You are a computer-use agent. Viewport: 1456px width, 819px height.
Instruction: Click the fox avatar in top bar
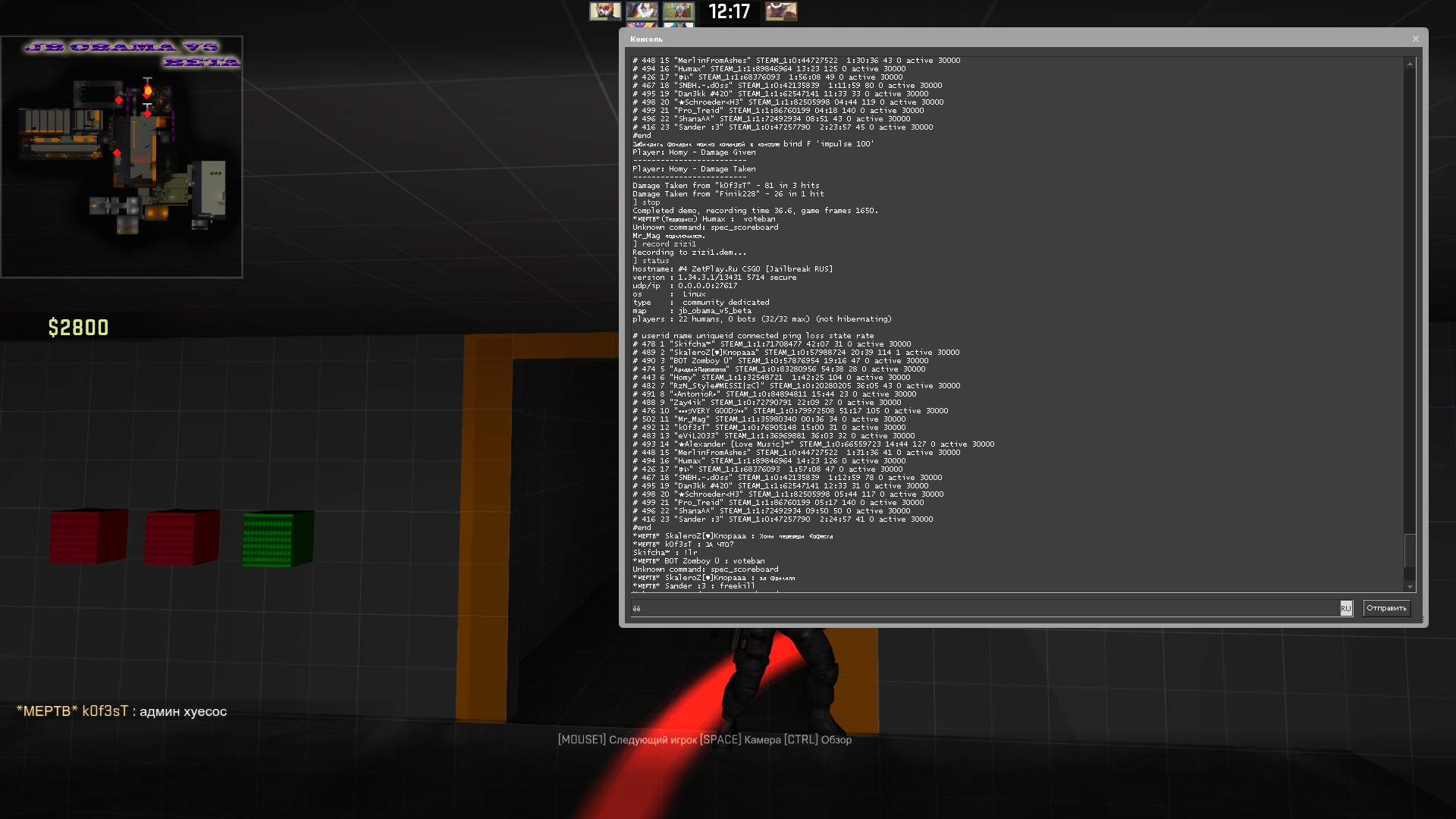point(604,11)
